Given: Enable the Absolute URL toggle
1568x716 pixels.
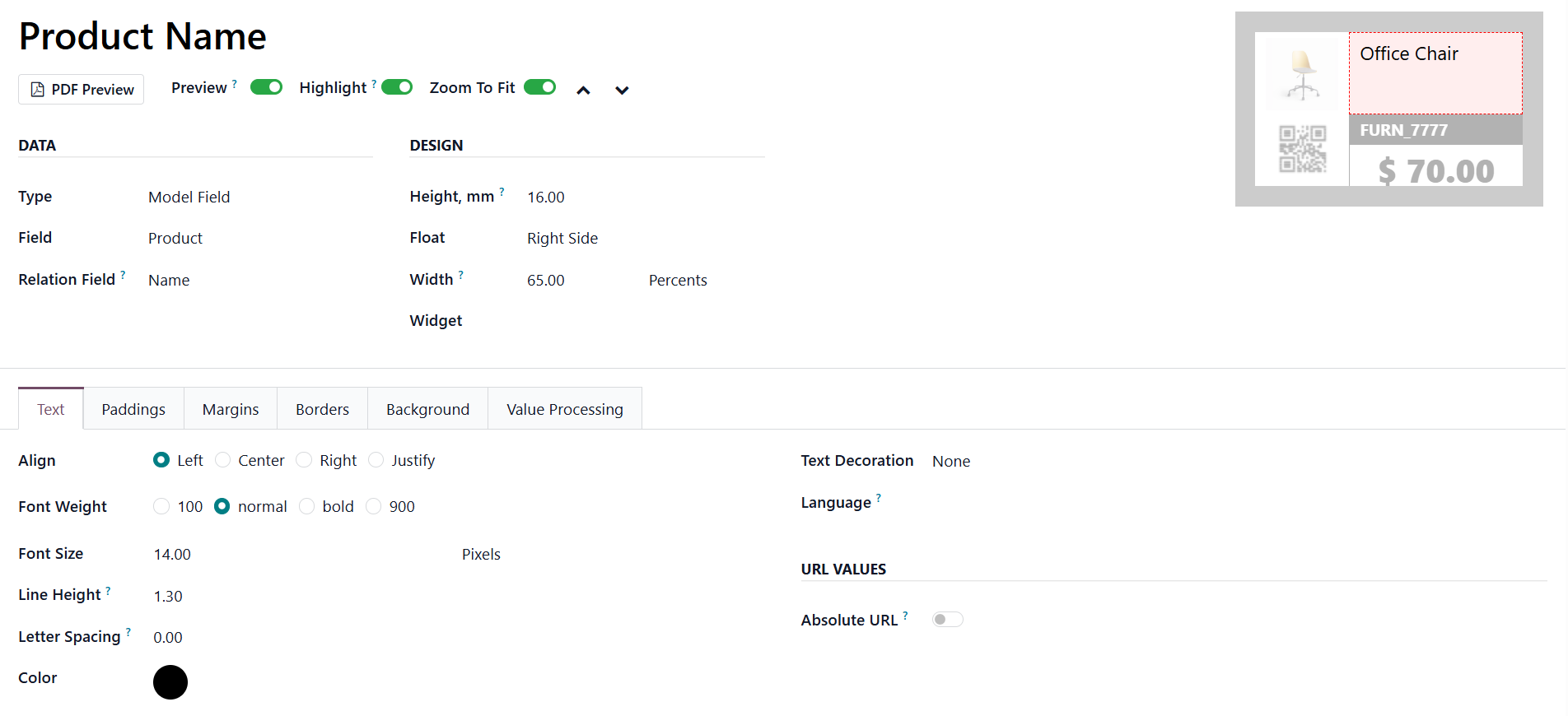Looking at the screenshot, I should [x=947, y=620].
